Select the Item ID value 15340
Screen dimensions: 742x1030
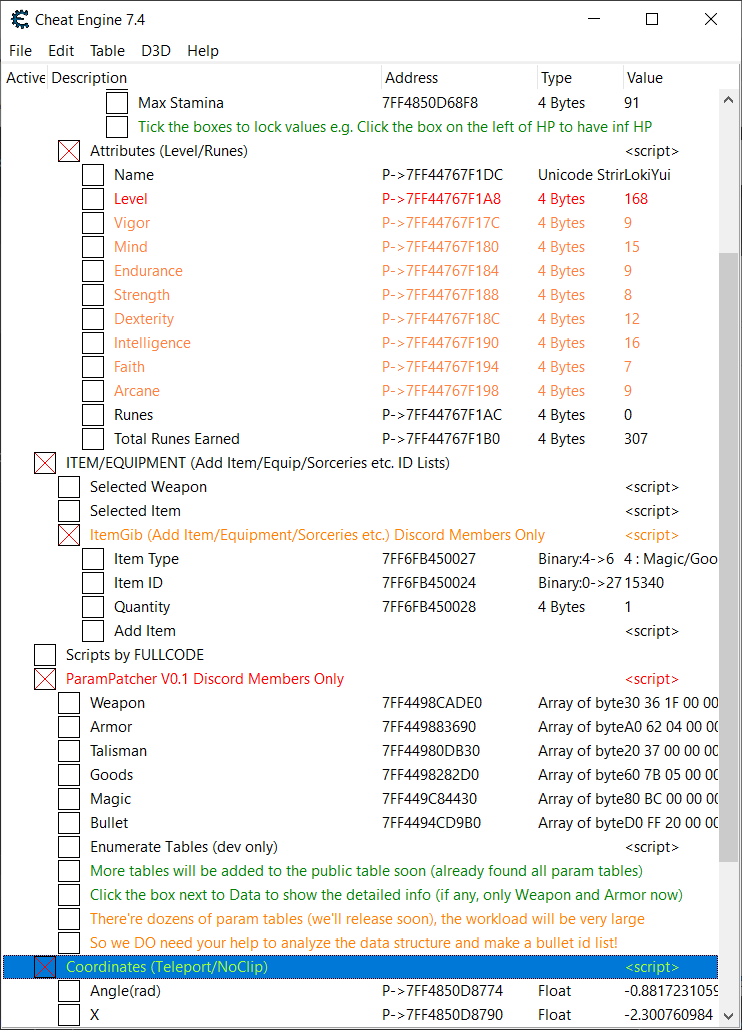(x=644, y=583)
